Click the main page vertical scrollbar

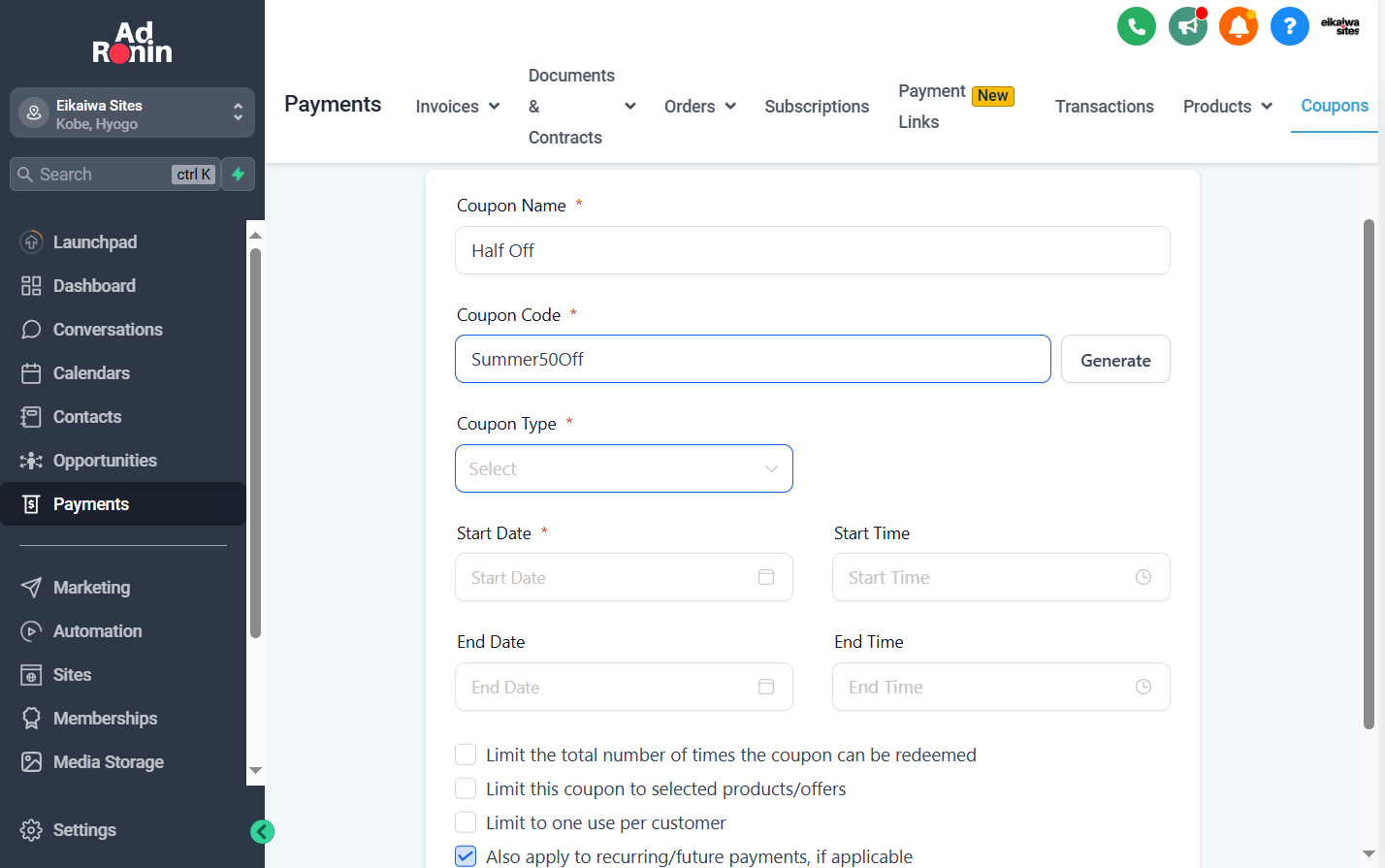pos(1369,473)
